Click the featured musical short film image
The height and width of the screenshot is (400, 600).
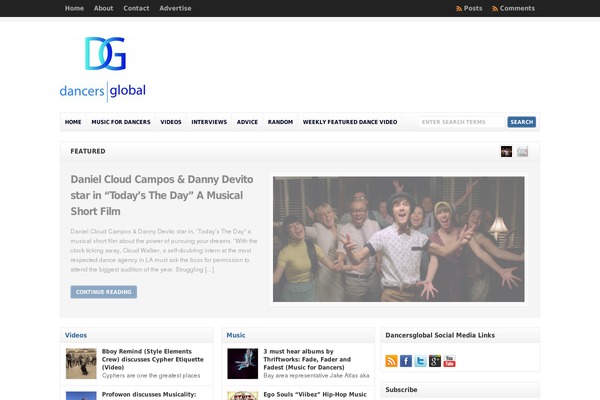pos(398,239)
